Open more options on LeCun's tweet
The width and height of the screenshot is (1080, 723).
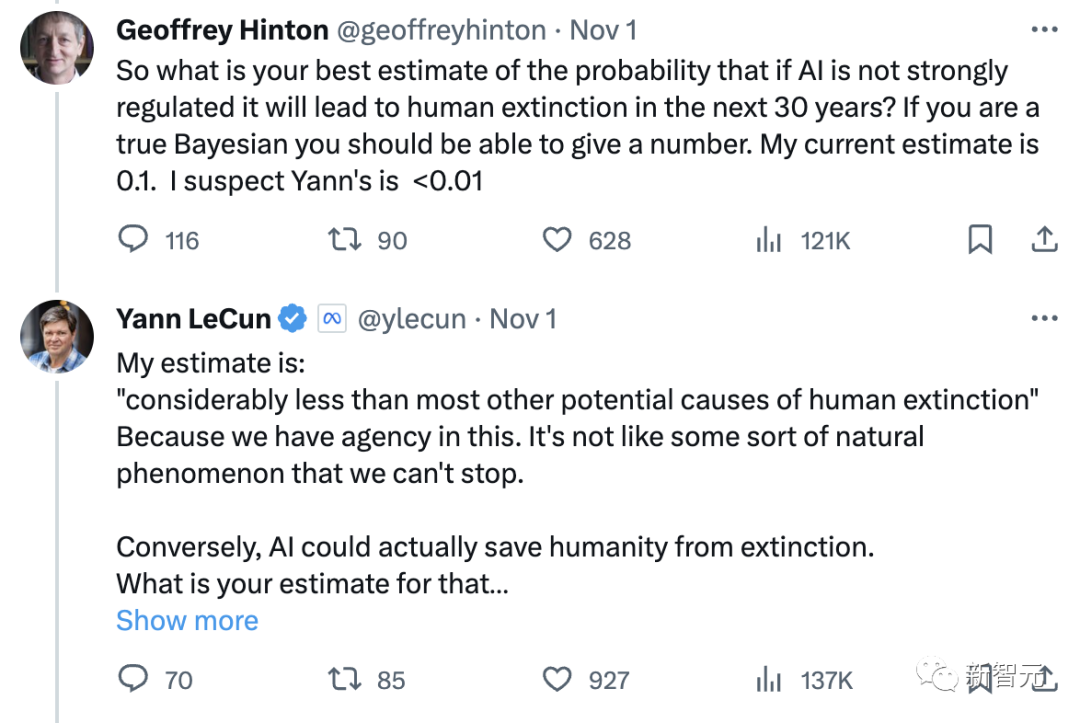pos(1043,319)
